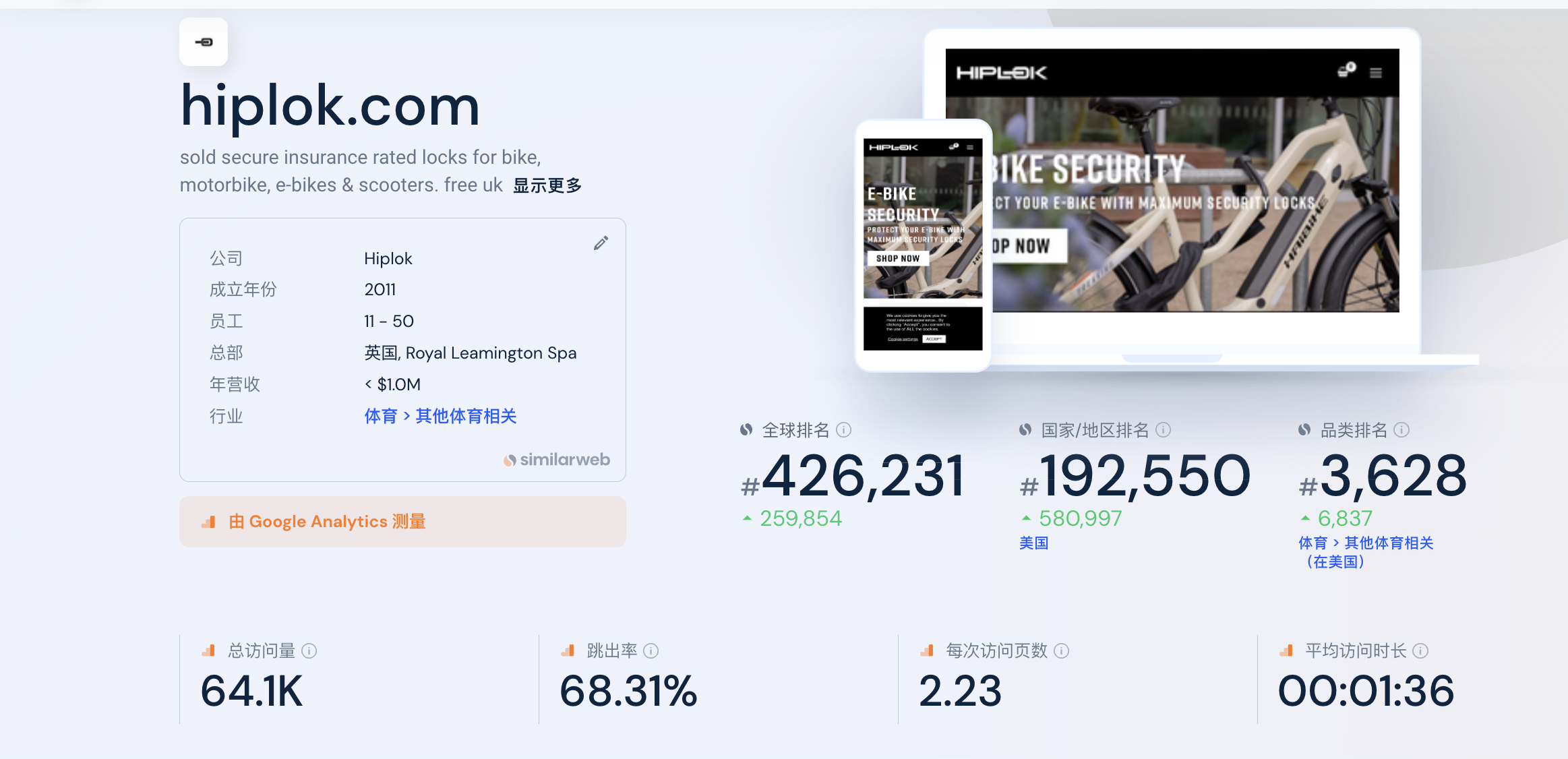Click info icon next to 品类排名

pos(1401,430)
